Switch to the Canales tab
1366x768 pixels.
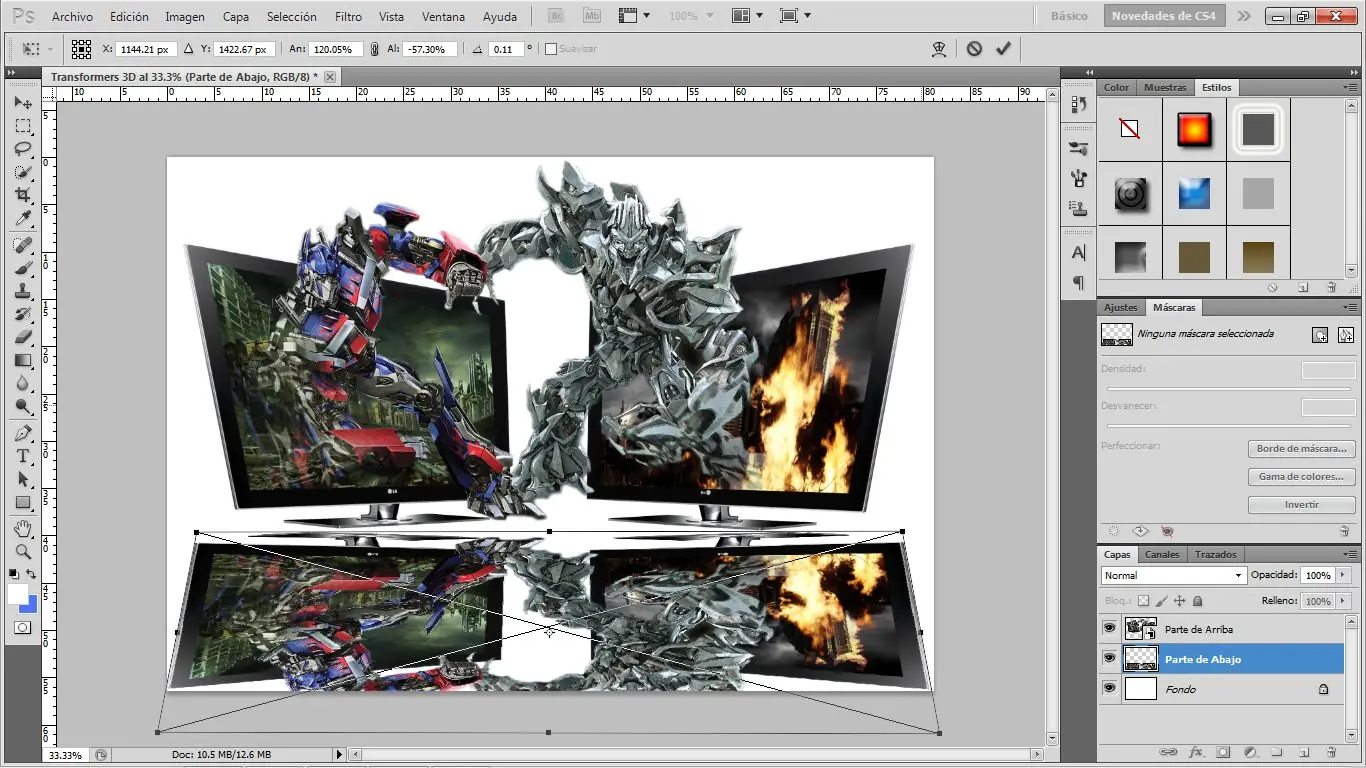pyautogui.click(x=1162, y=554)
